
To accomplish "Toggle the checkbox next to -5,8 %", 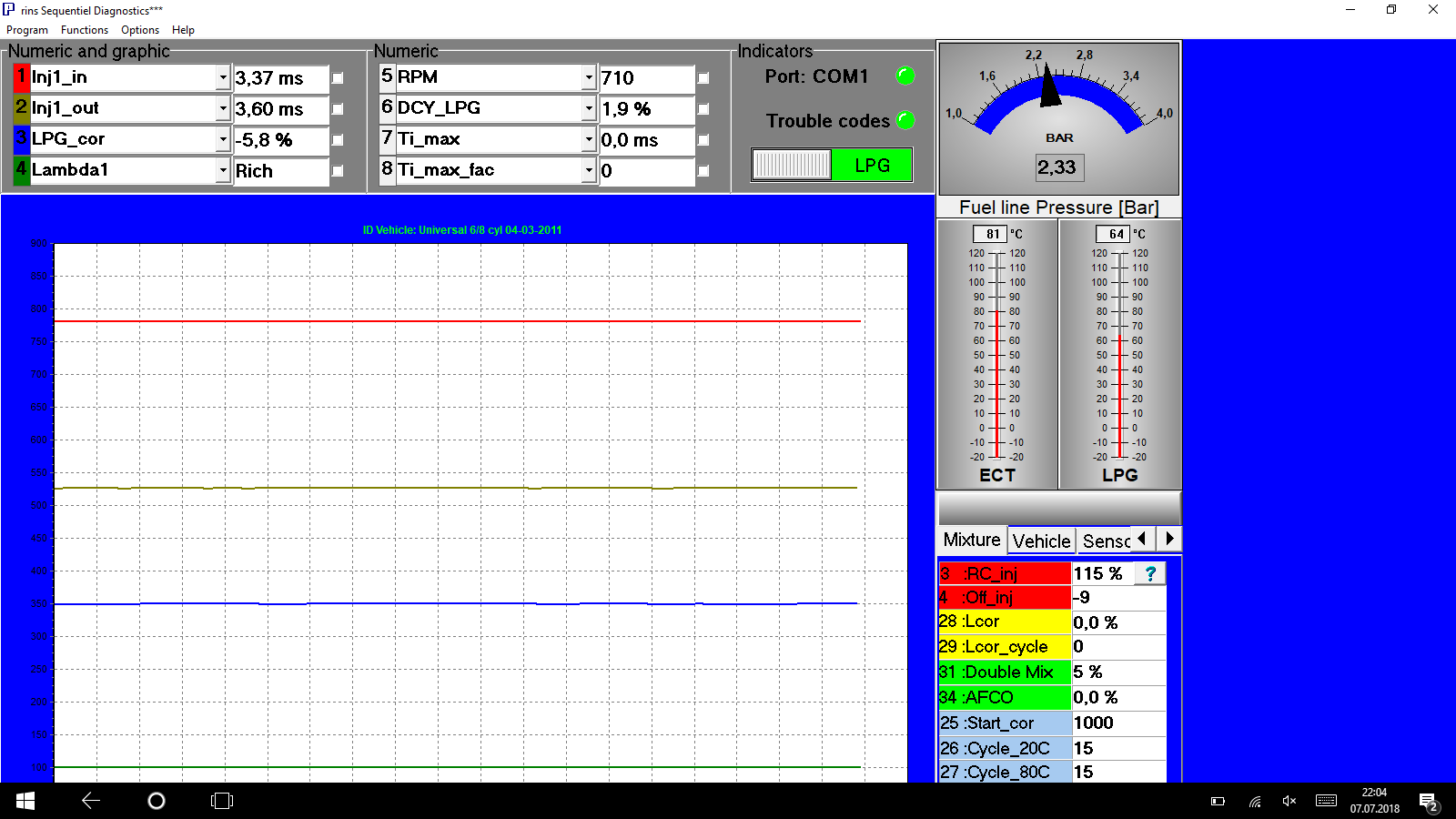I will pos(338,140).
